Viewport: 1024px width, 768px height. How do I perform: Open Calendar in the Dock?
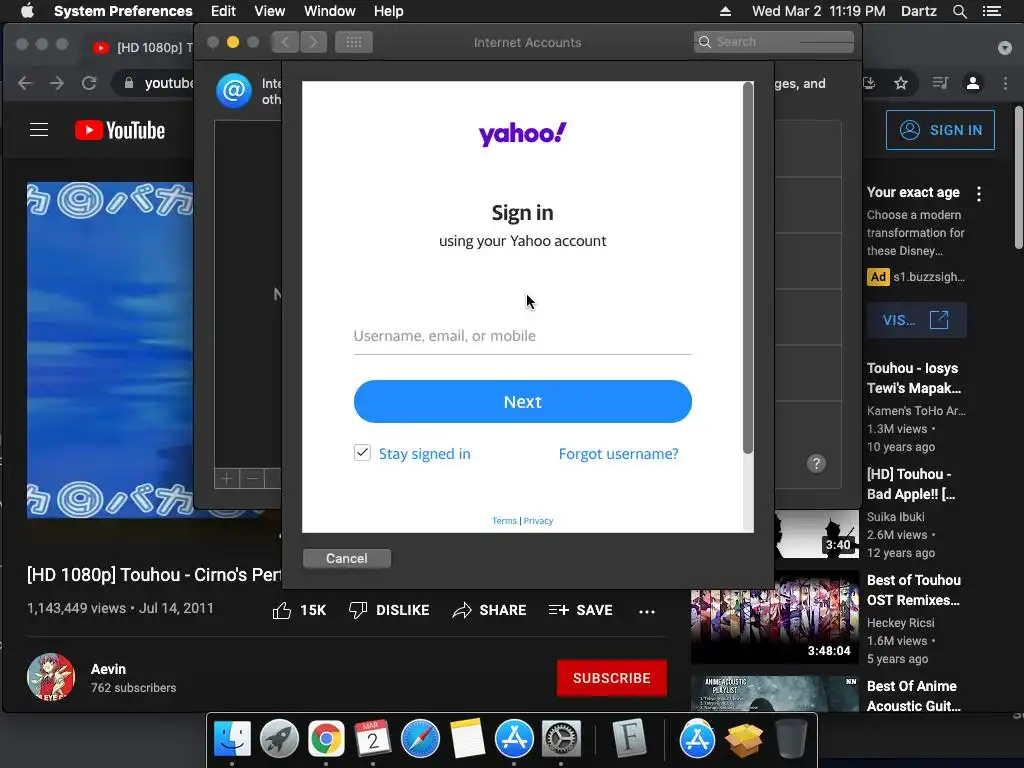pos(373,739)
